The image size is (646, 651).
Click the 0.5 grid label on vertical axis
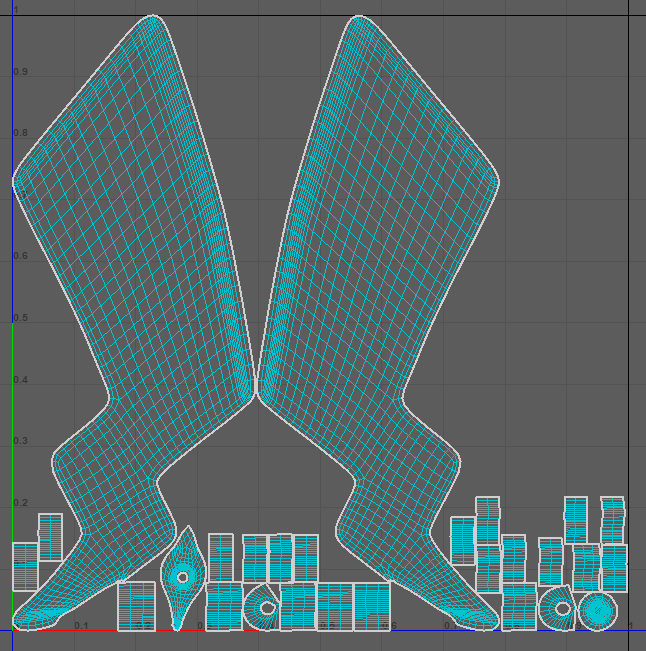20,318
